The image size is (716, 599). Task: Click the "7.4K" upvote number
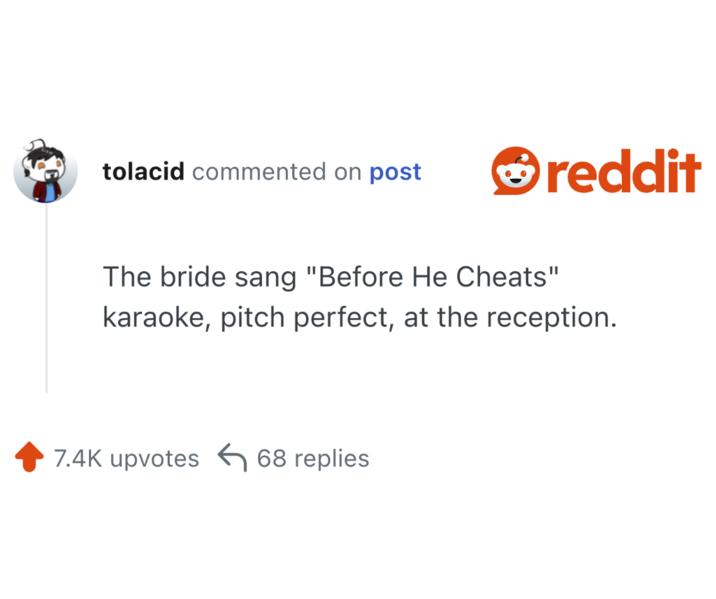pyautogui.click(x=78, y=459)
